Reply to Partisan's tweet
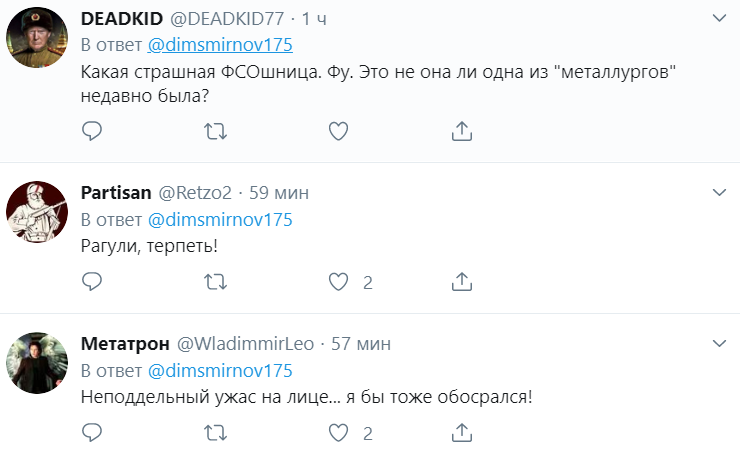 point(92,282)
